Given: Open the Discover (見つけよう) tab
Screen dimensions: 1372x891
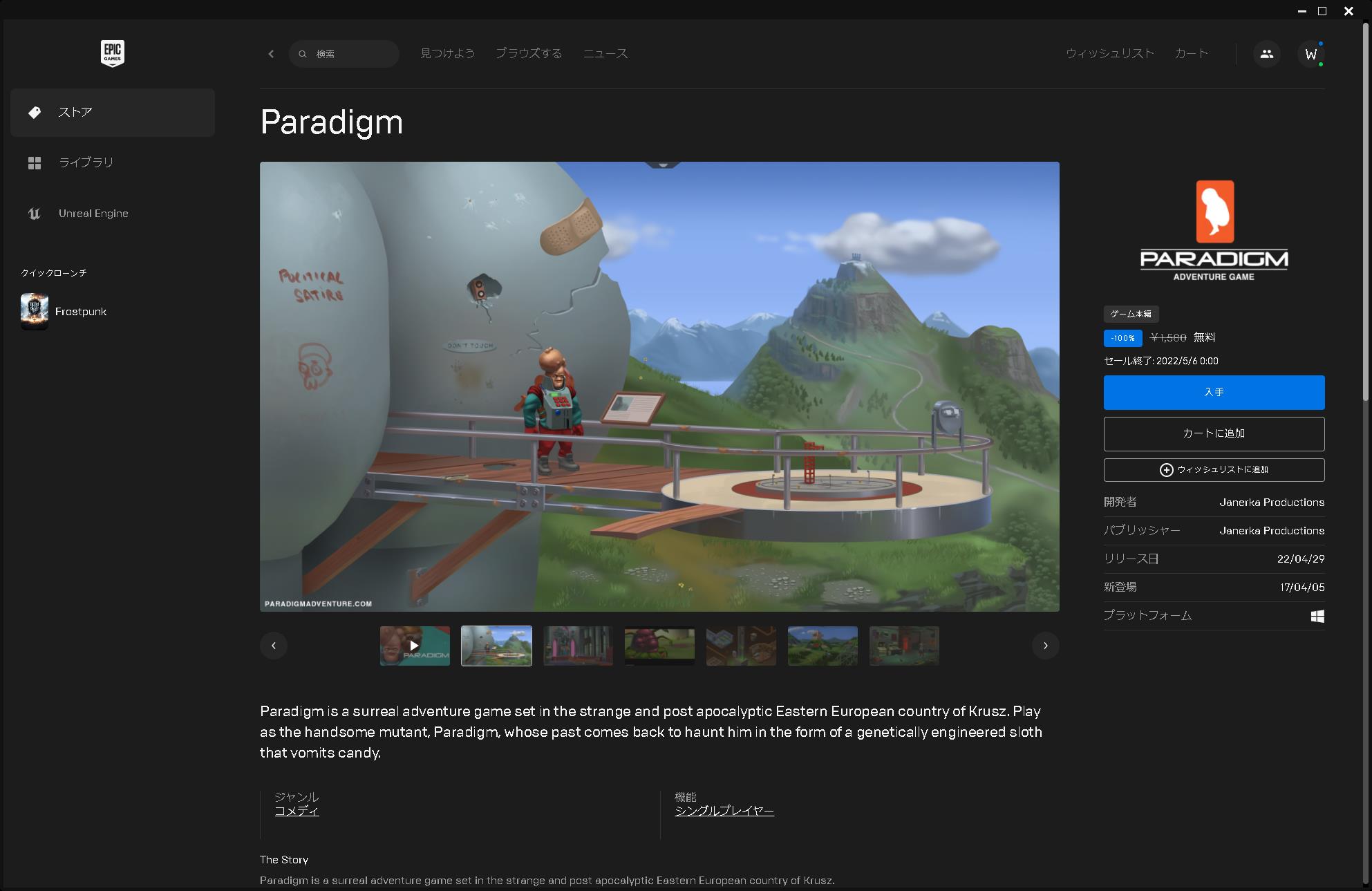Looking at the screenshot, I should pyautogui.click(x=447, y=53).
